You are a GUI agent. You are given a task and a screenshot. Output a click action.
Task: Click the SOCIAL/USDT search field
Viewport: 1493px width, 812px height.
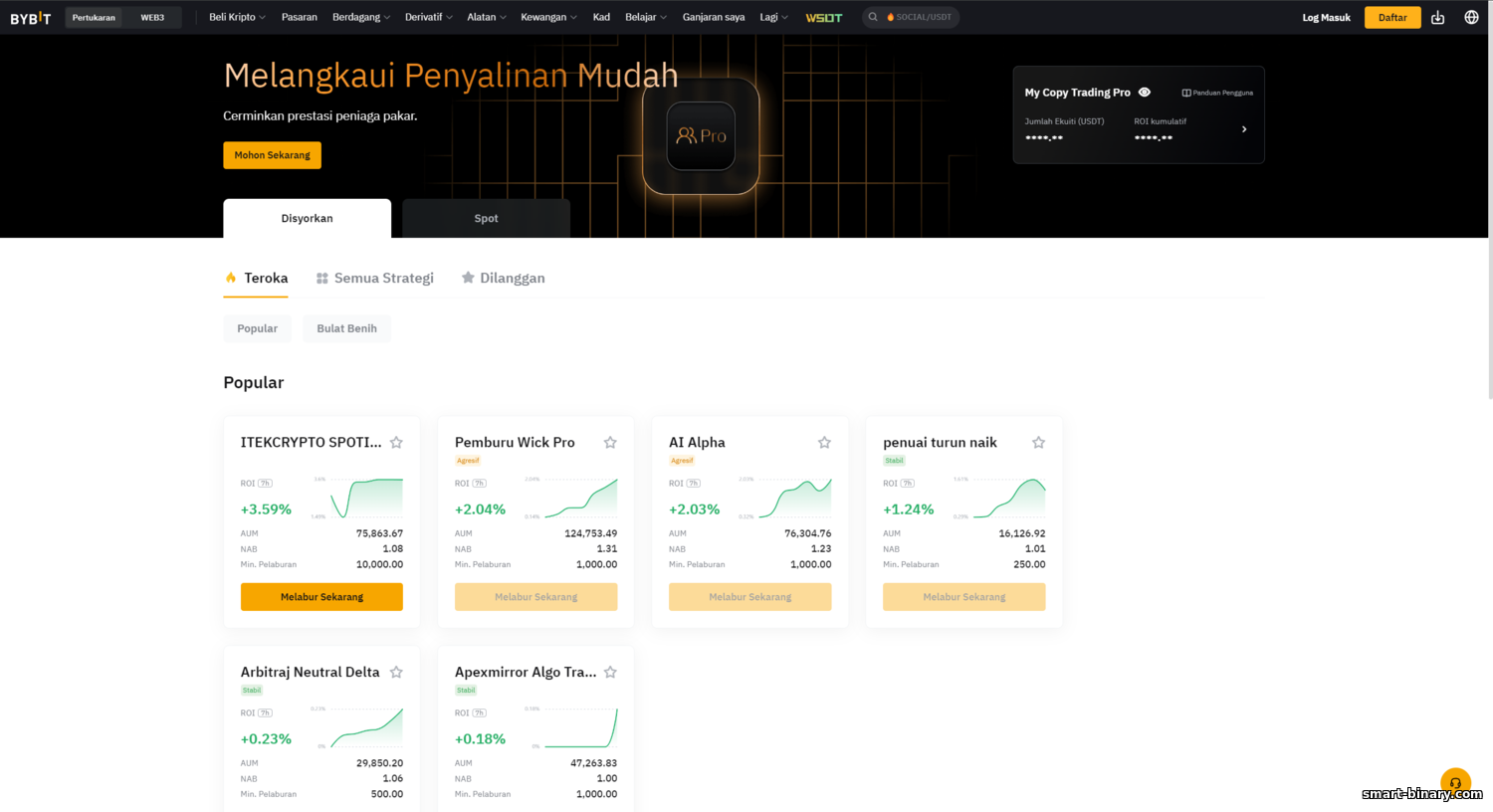[x=911, y=17]
